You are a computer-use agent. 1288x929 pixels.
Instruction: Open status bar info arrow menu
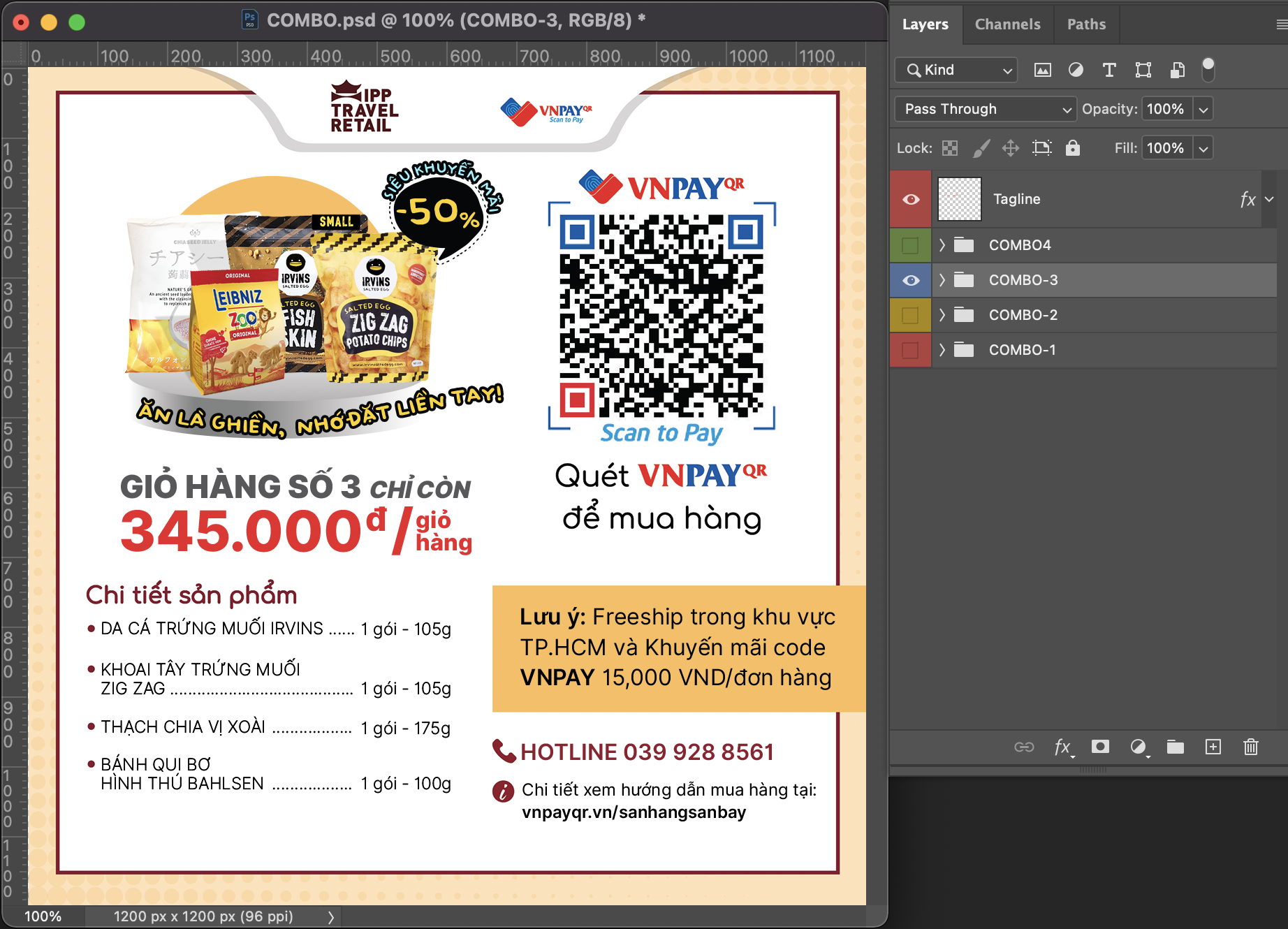click(x=331, y=916)
